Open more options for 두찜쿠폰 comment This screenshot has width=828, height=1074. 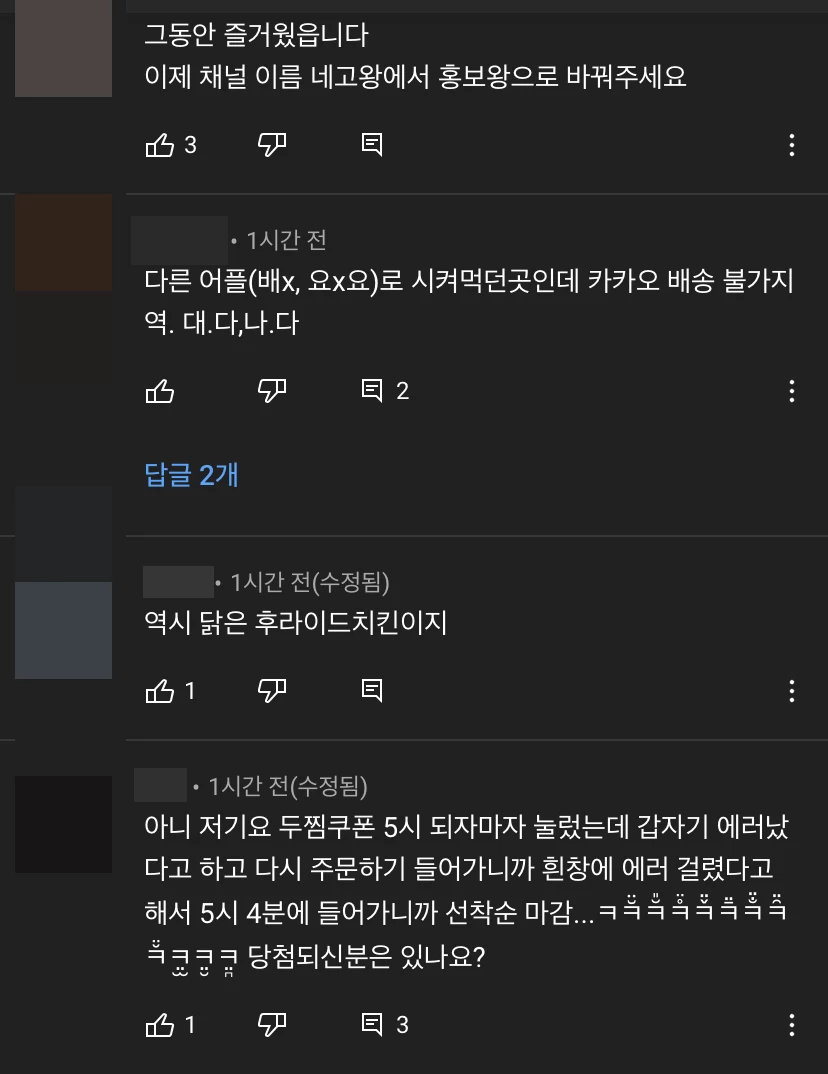coord(792,1025)
